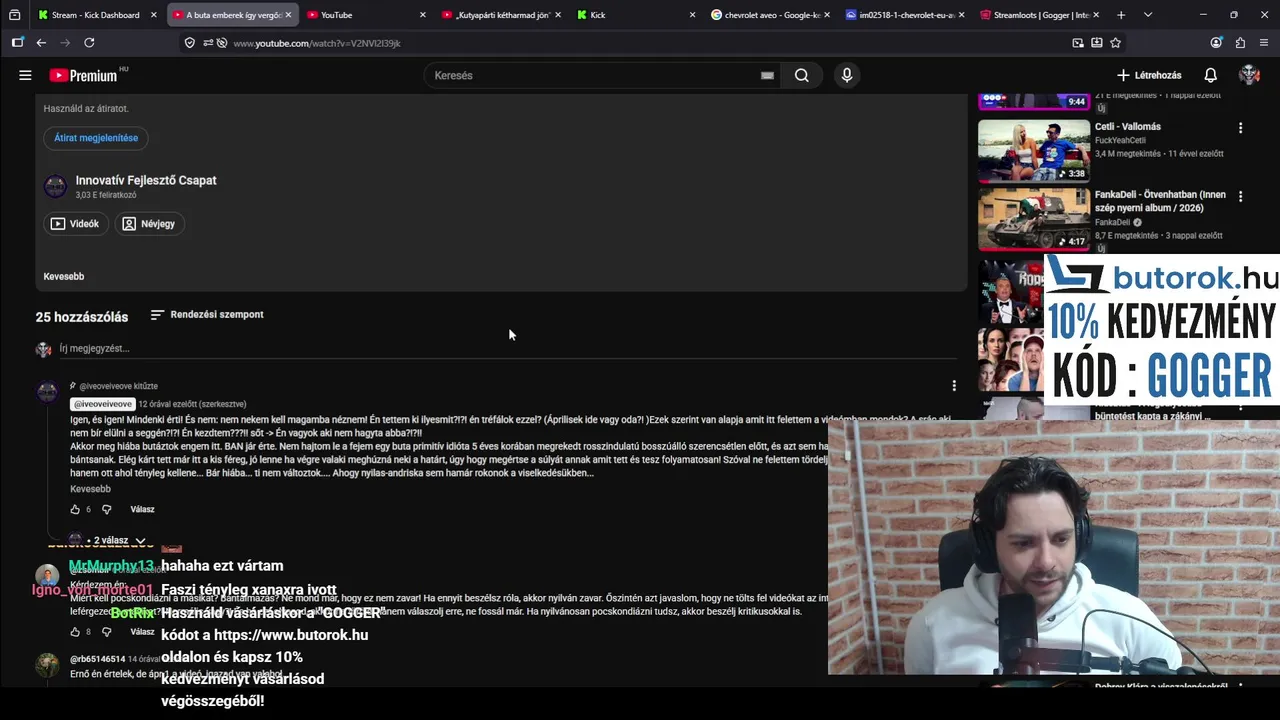Screen dimensions: 1280x720
Task: Open the FankaDeli Ötvenhatban video thumbnail
Action: point(1034,219)
